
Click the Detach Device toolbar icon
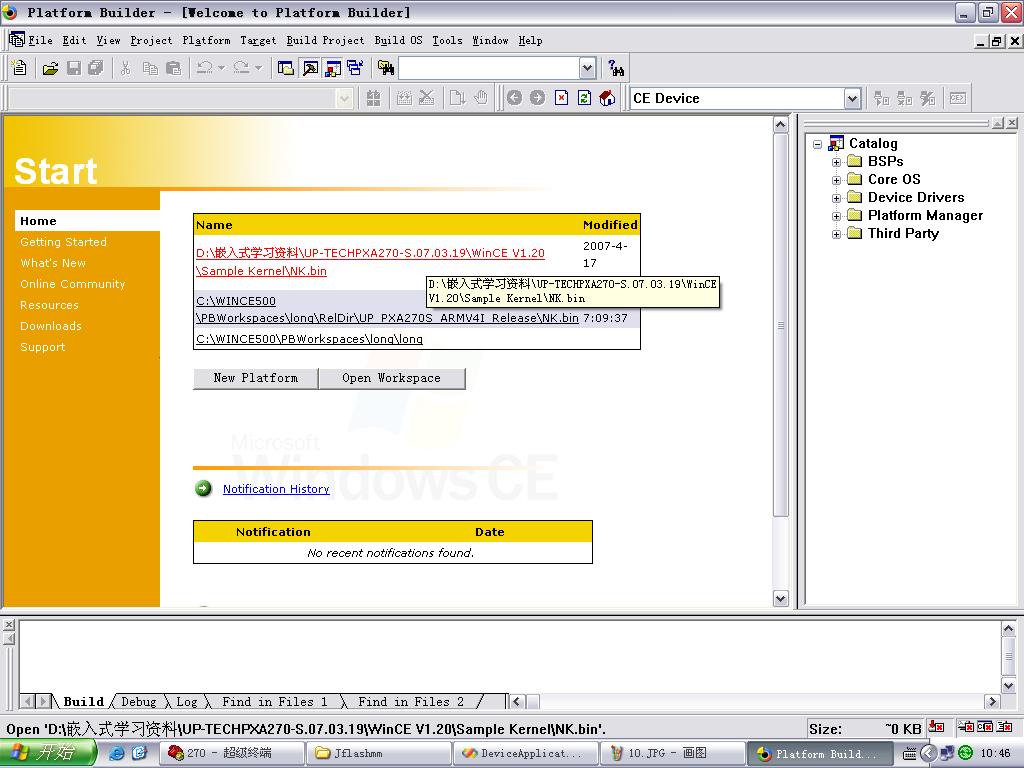[904, 99]
